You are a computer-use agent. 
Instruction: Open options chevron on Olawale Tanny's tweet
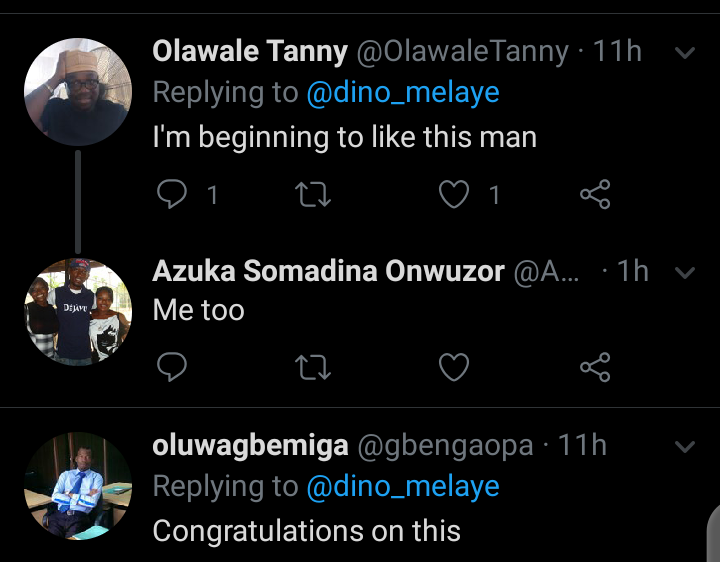[x=685, y=53]
